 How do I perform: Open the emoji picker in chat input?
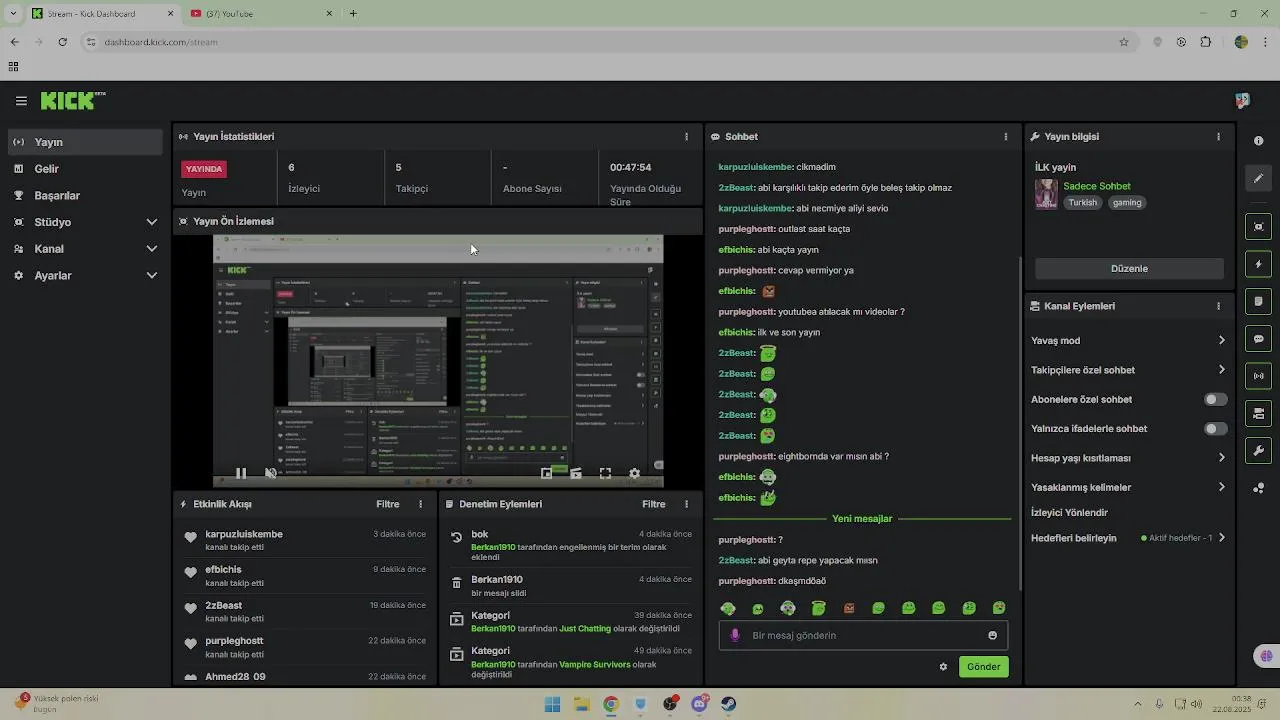coord(992,635)
